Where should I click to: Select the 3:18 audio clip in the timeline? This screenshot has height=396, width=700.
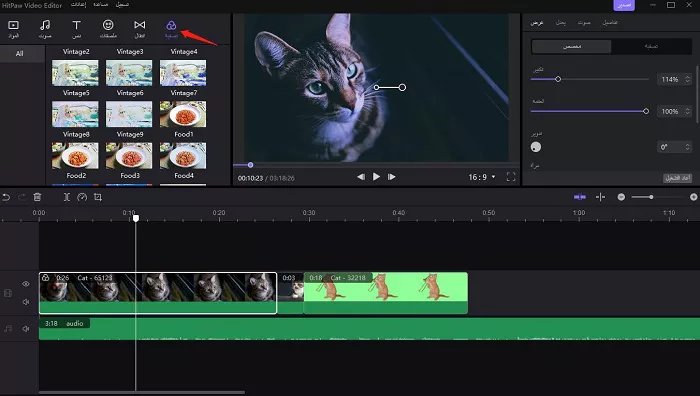(x=369, y=329)
